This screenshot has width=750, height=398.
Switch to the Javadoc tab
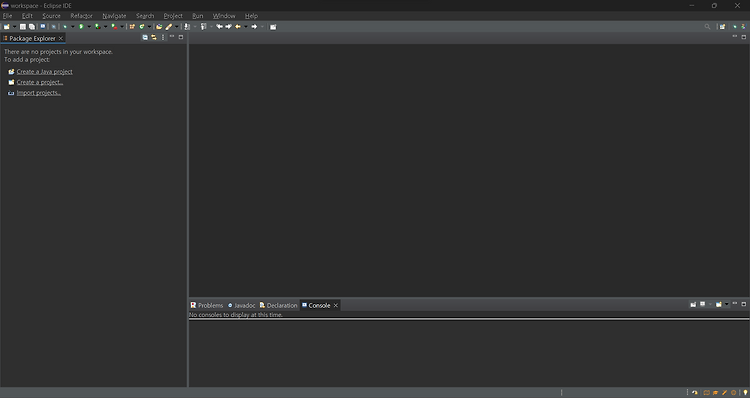(241, 305)
